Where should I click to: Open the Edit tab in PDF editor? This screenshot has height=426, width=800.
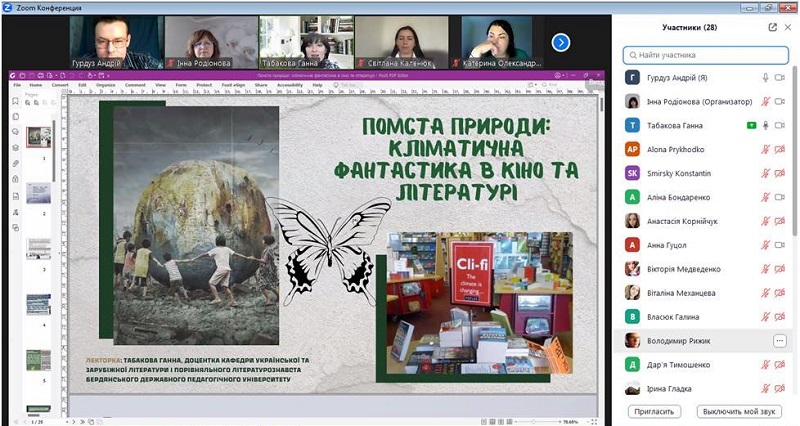[82, 85]
